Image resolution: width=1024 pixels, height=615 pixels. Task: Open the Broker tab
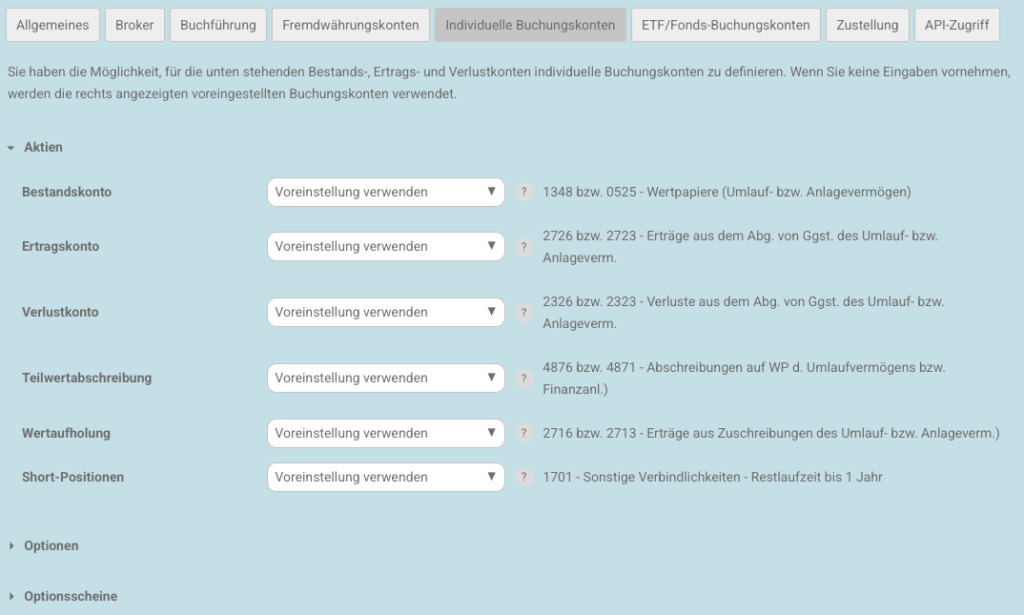[134, 24]
